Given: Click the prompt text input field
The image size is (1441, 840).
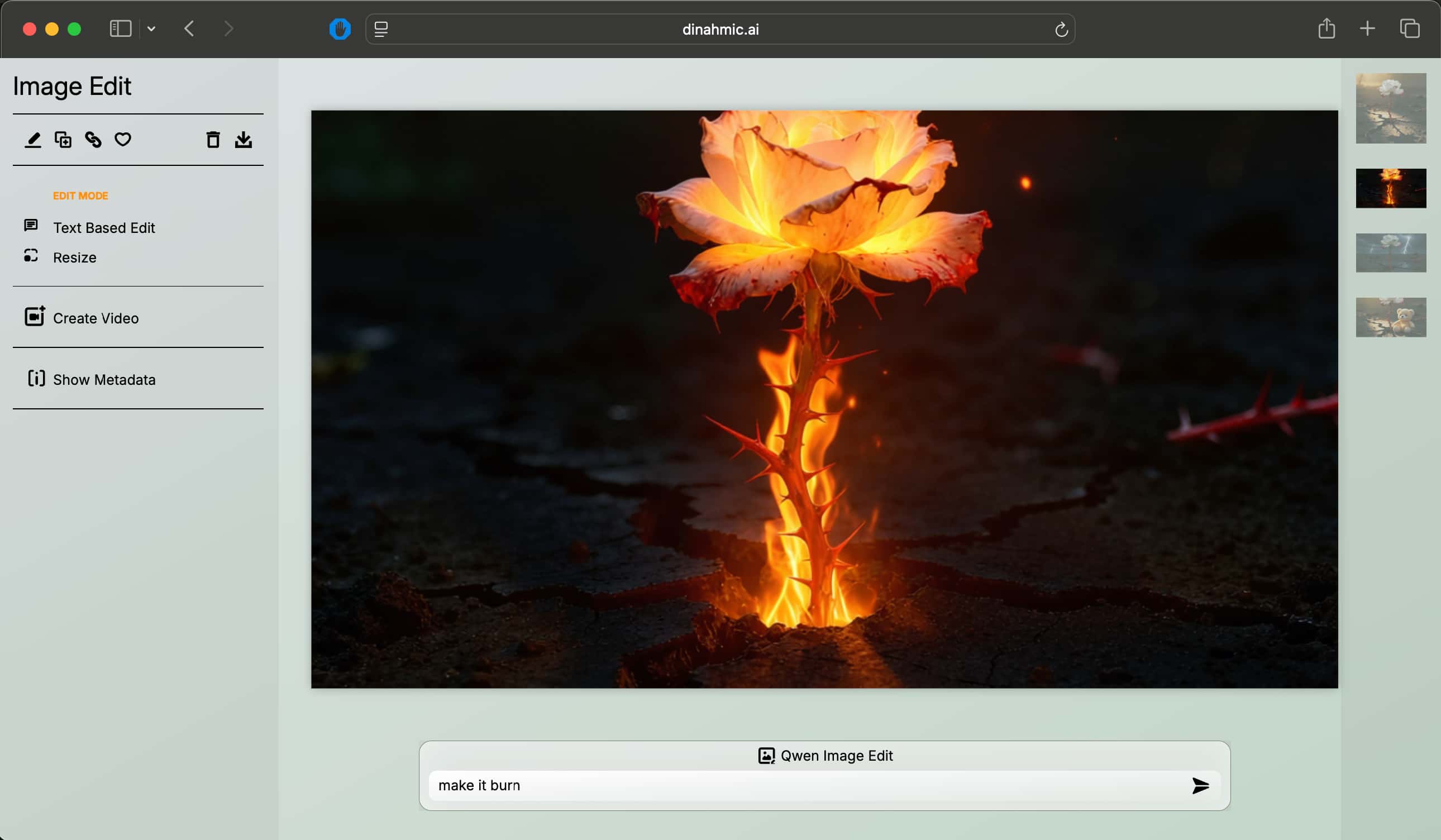Looking at the screenshot, I should (x=800, y=786).
